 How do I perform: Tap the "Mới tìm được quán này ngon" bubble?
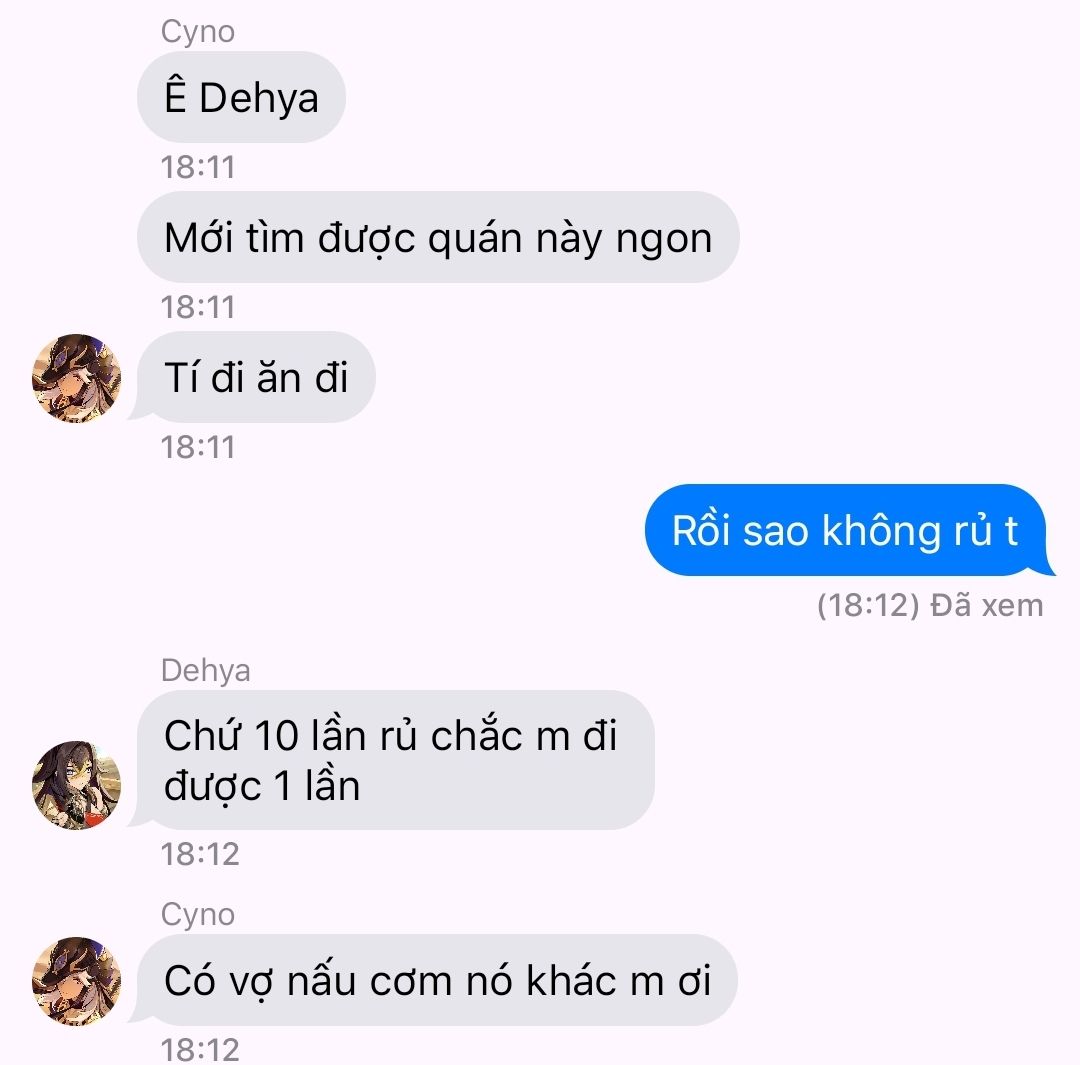coord(438,237)
